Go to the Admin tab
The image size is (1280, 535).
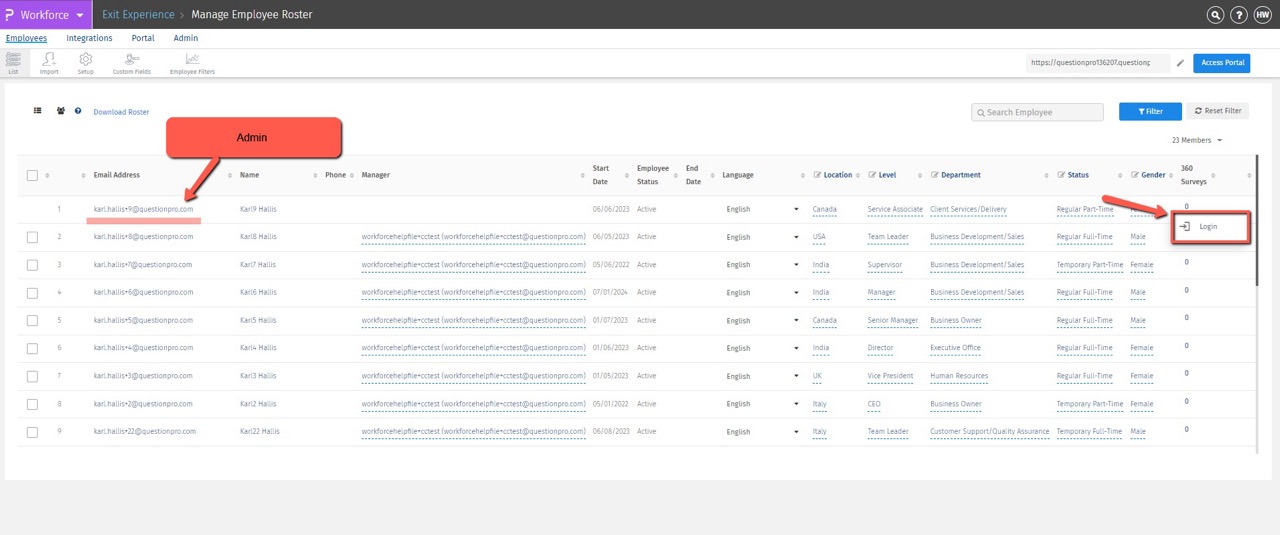pyautogui.click(x=185, y=38)
